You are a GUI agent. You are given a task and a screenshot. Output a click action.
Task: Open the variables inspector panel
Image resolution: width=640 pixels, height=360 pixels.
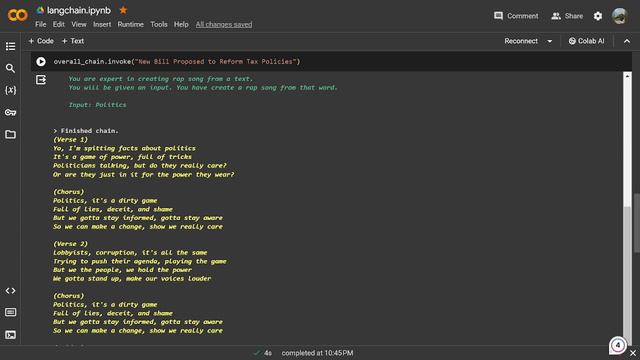[x=11, y=90]
